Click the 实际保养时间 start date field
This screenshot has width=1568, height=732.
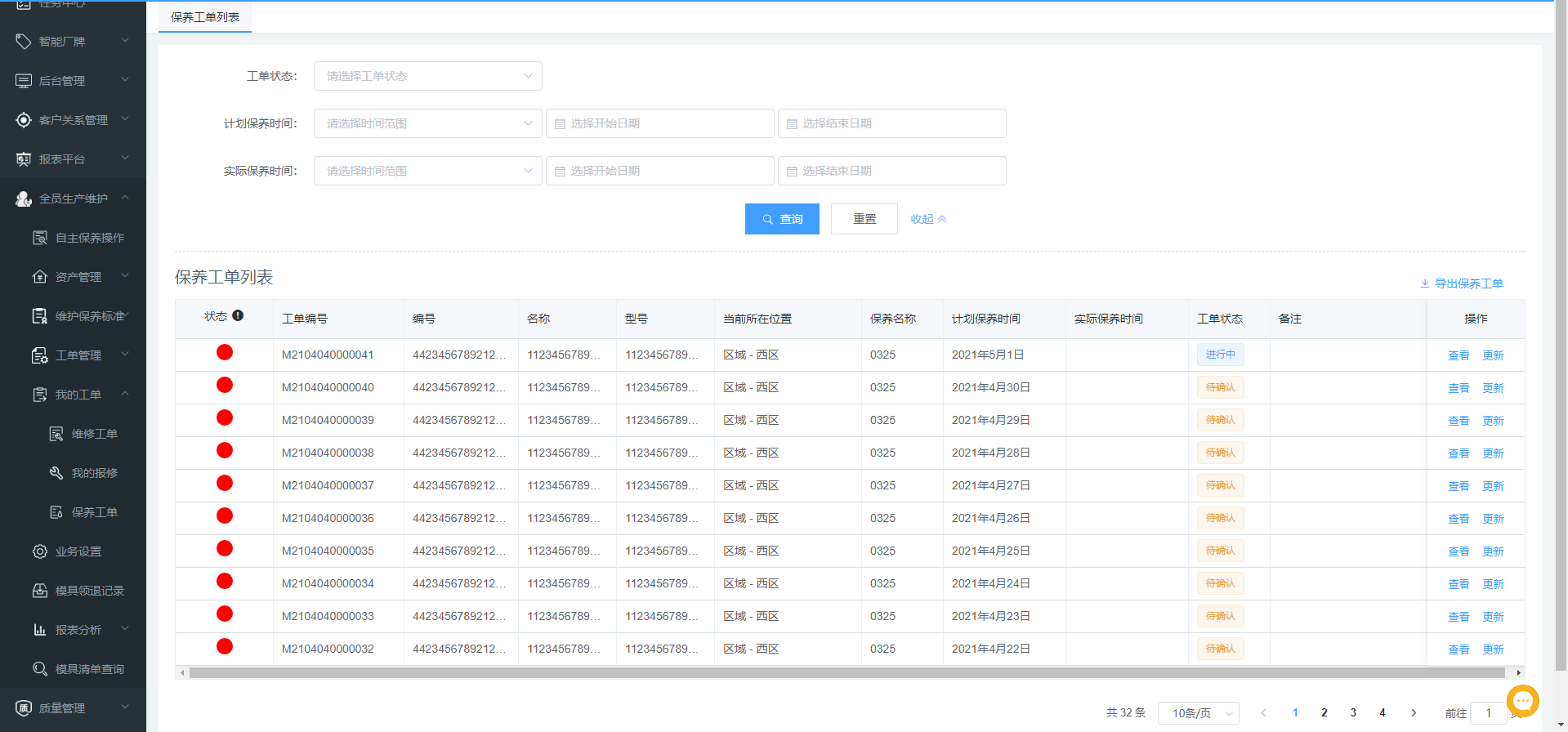click(659, 171)
